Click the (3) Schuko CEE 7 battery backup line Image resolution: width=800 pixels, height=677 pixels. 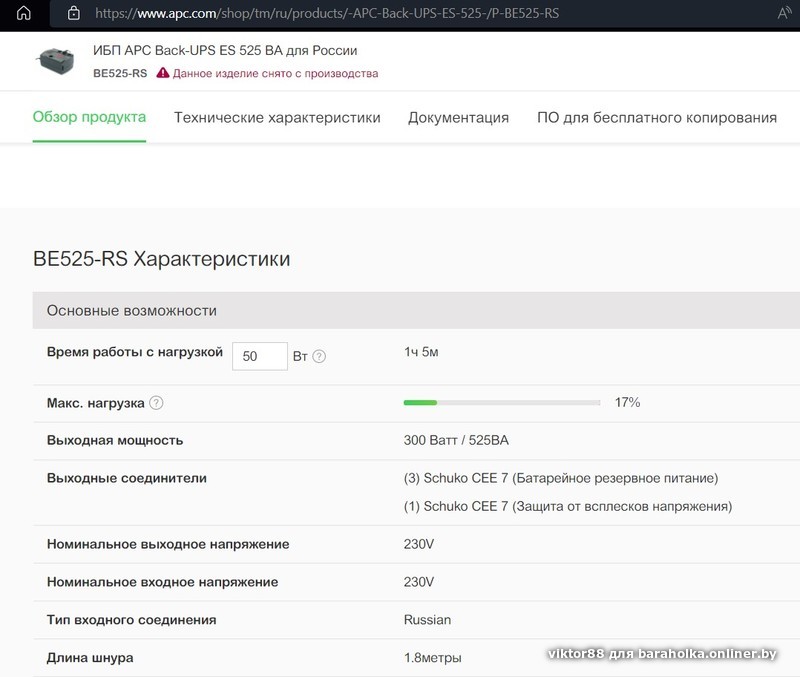pyautogui.click(x=561, y=478)
